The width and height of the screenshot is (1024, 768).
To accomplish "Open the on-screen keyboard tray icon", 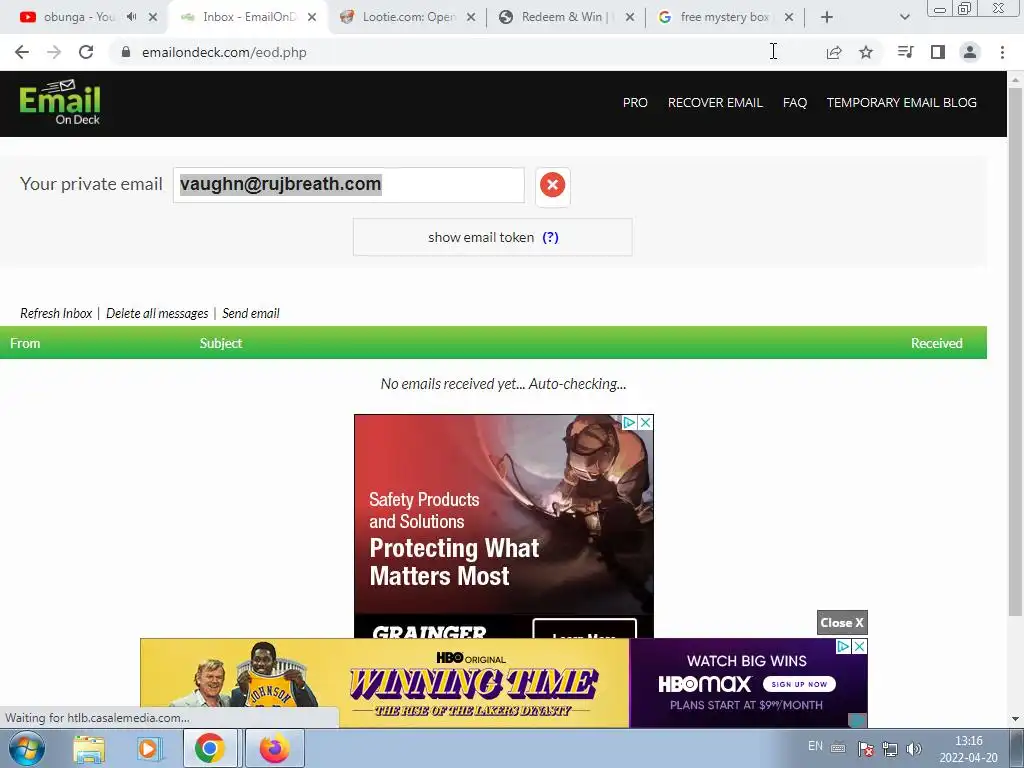I will point(839,748).
